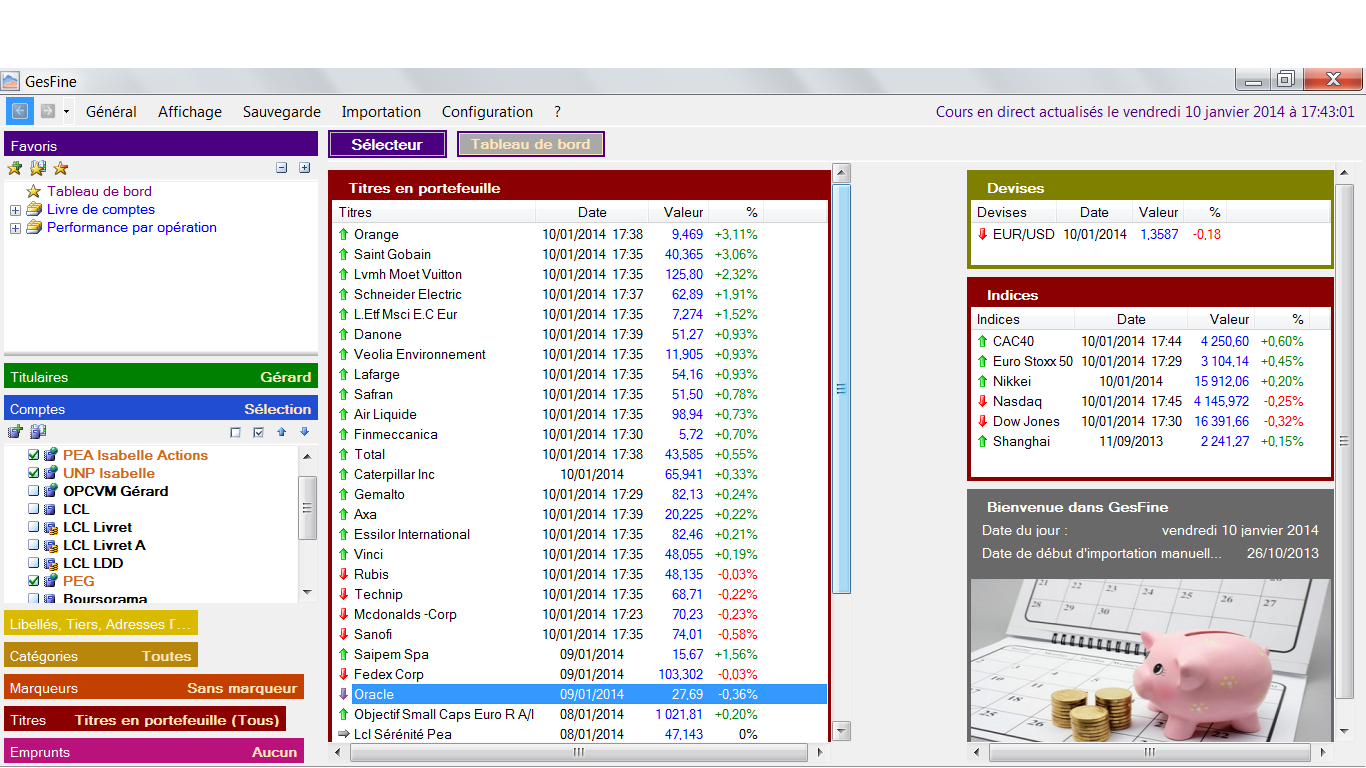This screenshot has height=768, width=1366.
Task: Open the navigation history dropdown arrow
Action: click(66, 112)
